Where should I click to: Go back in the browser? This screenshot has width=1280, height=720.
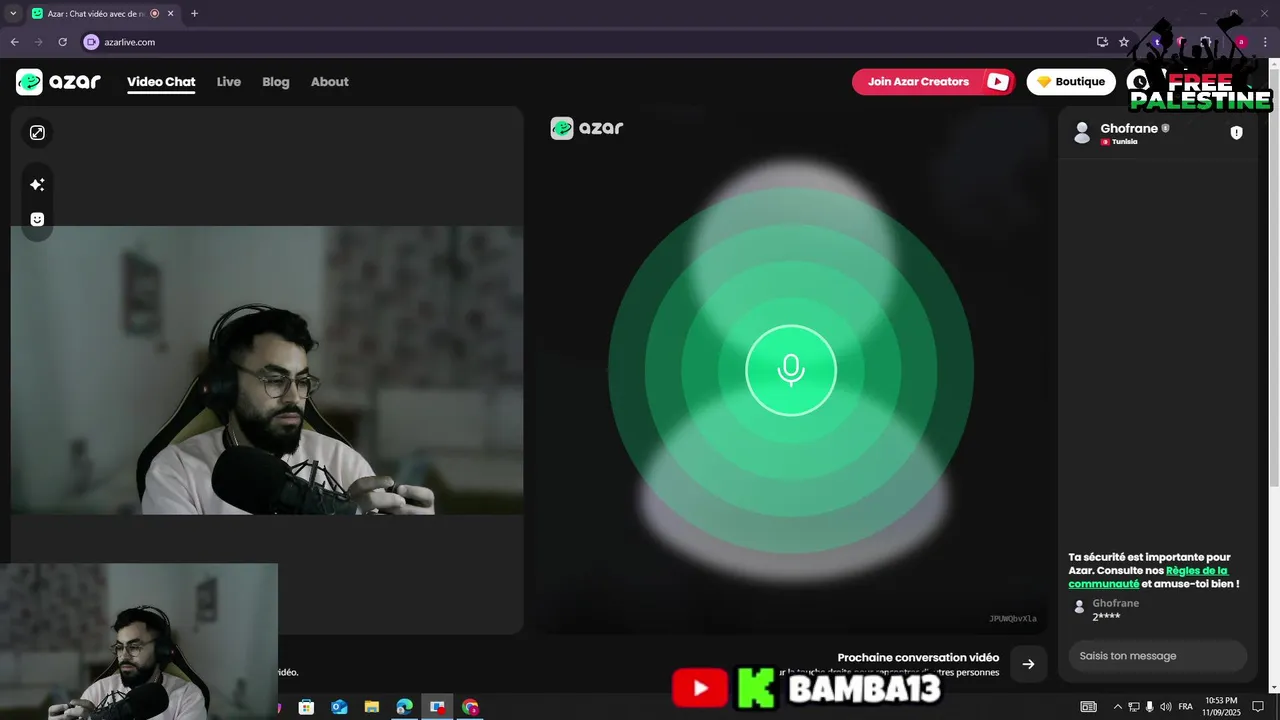14,42
